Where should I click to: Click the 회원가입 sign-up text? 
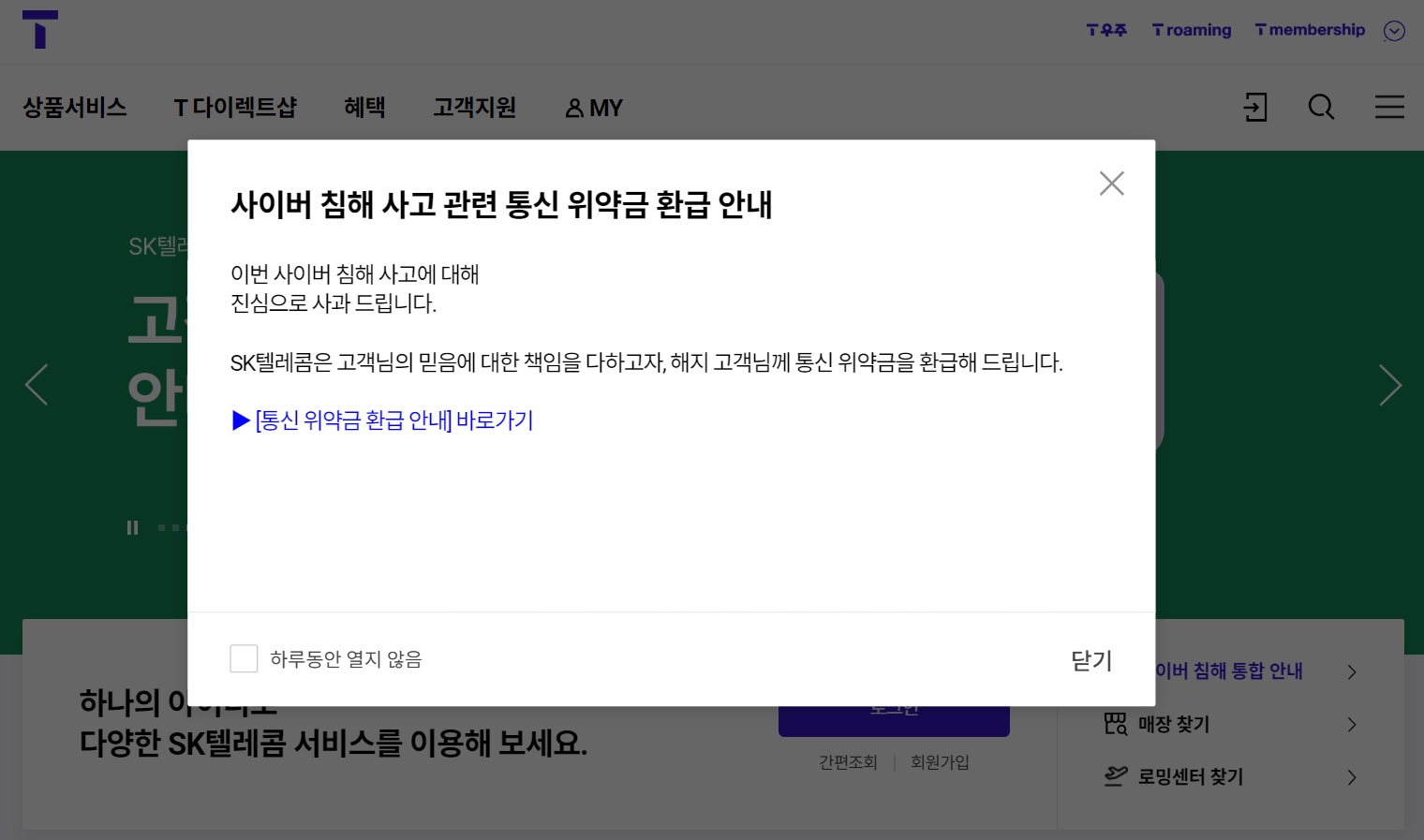click(939, 761)
